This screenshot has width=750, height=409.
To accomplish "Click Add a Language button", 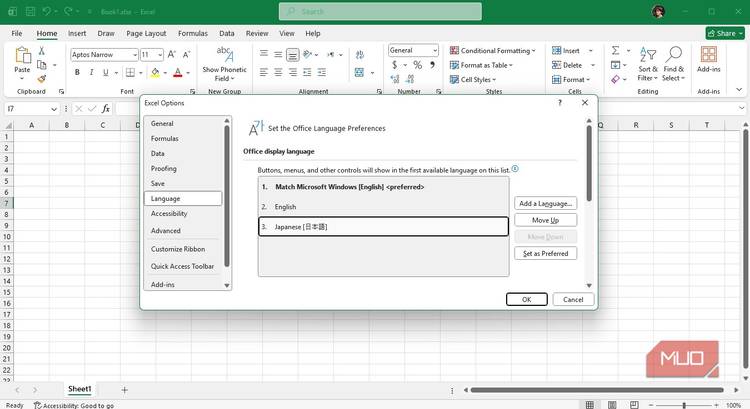I will click(x=545, y=203).
